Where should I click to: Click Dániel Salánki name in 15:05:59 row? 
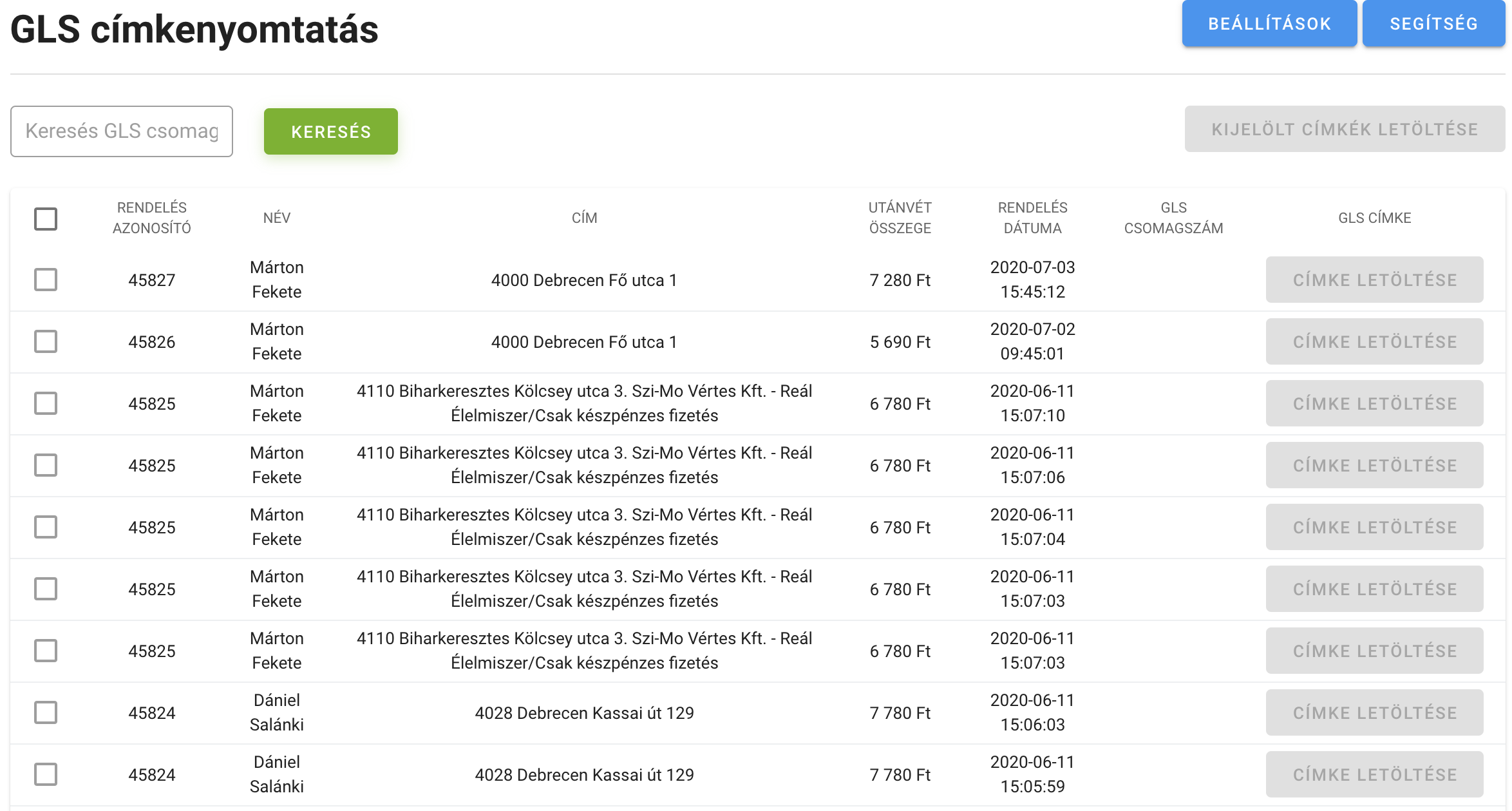tap(277, 774)
